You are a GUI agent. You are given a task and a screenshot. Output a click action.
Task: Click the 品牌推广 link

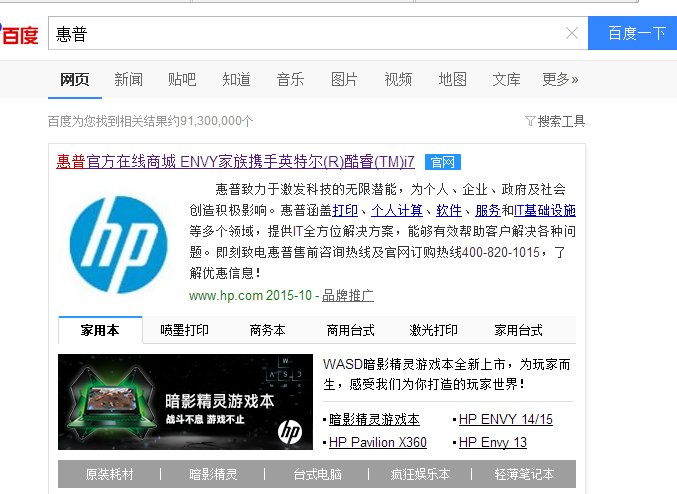347,295
